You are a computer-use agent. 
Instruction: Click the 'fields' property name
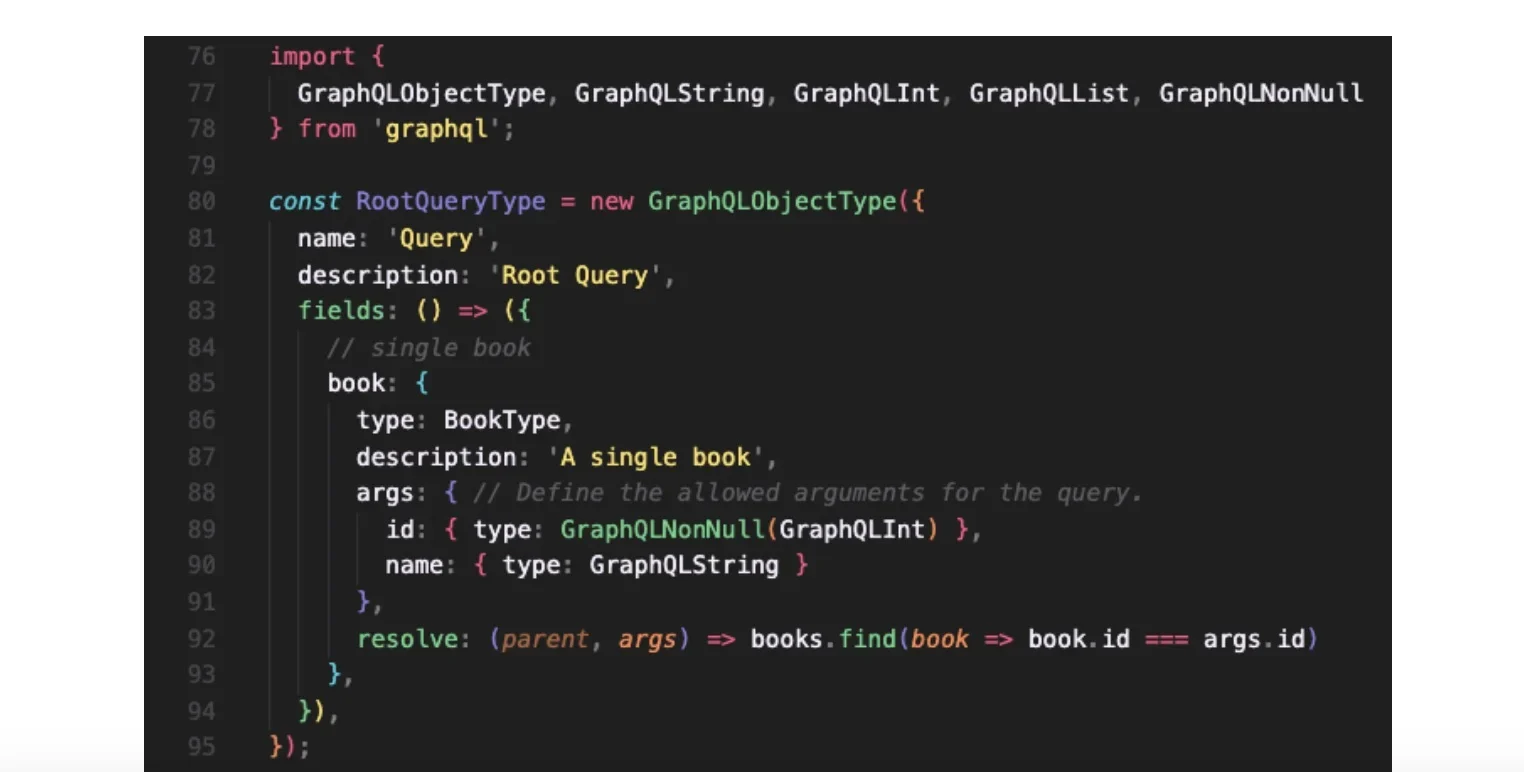click(341, 311)
